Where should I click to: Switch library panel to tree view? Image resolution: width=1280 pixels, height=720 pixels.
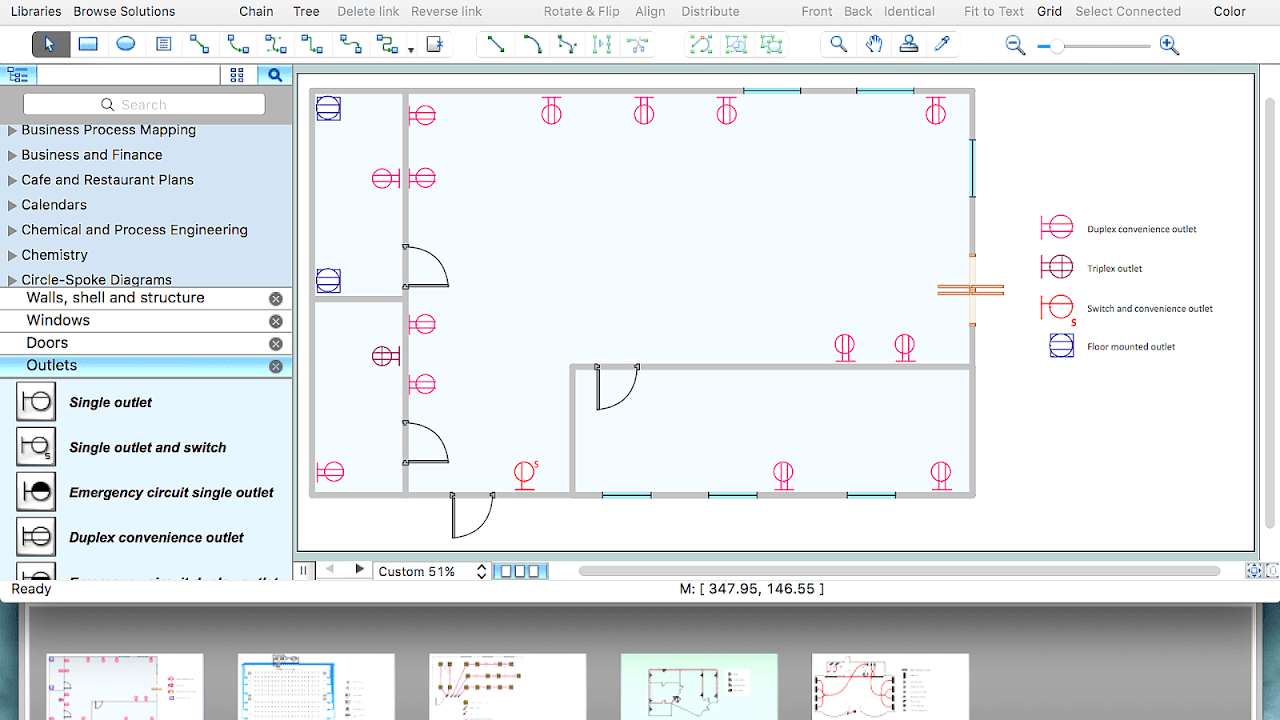18,75
